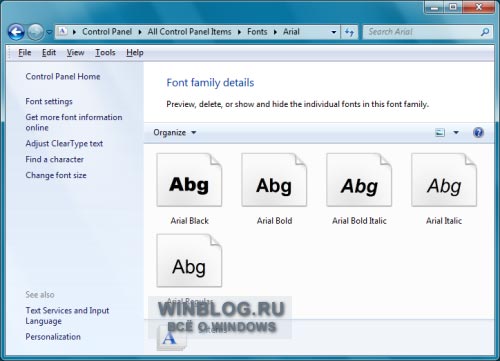Click the Arial Bold Italic label
Screen dimensions: 500x361
pos(359,221)
